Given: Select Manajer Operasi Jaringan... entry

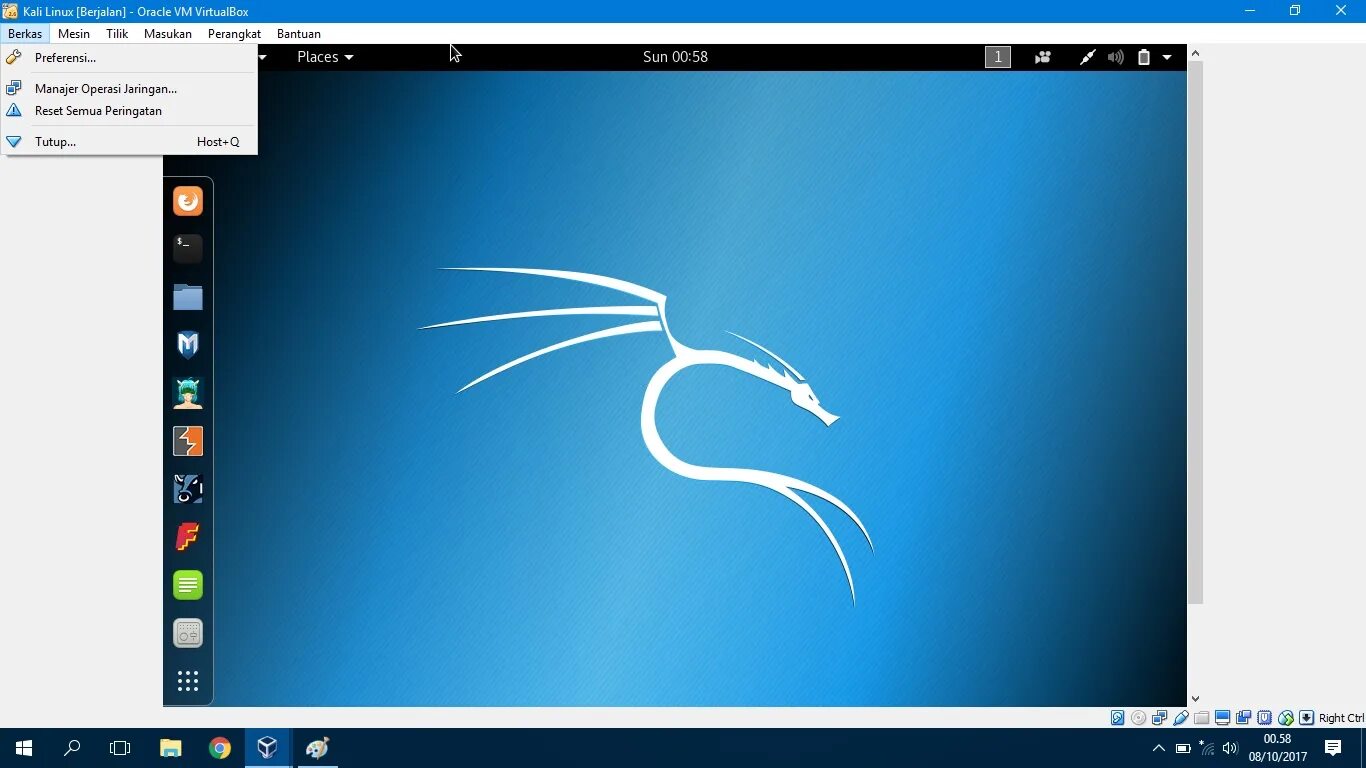Looking at the screenshot, I should [x=129, y=89].
